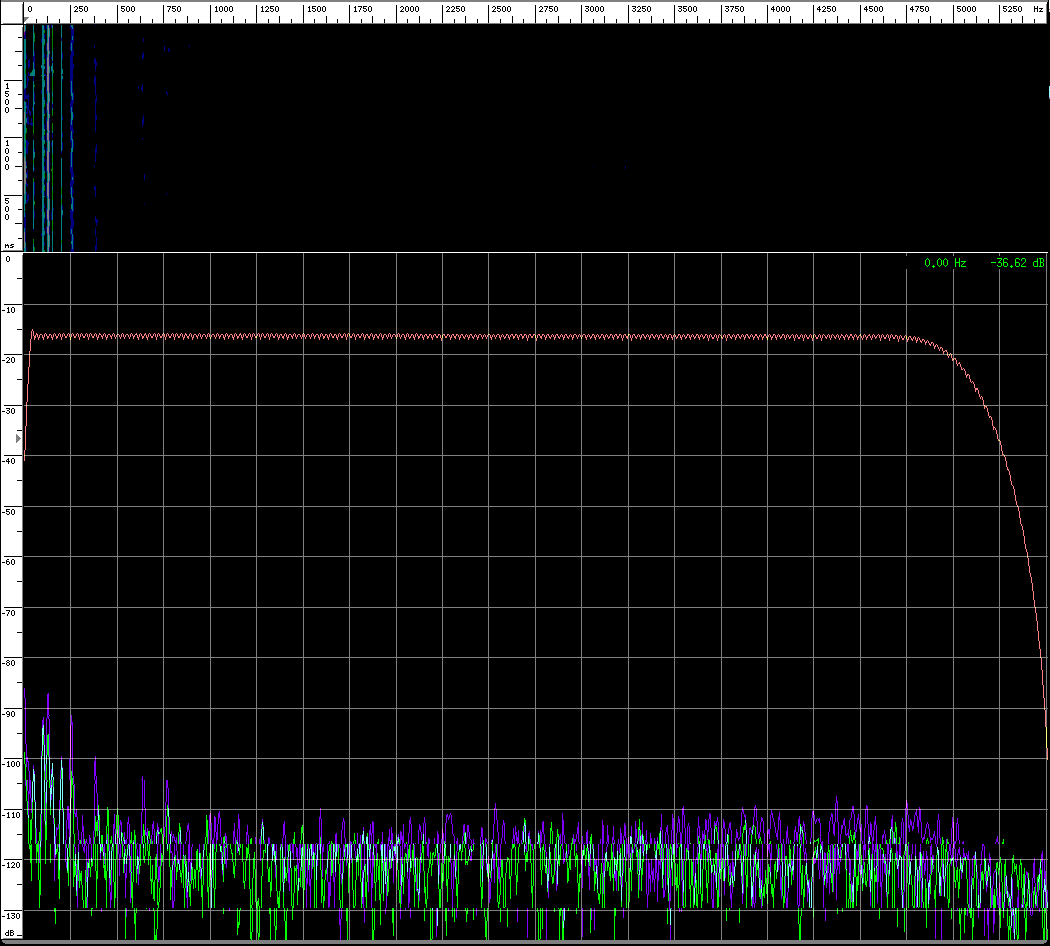
Task: Click the 5250 label on the frequency ruler
Action: coord(1012,9)
